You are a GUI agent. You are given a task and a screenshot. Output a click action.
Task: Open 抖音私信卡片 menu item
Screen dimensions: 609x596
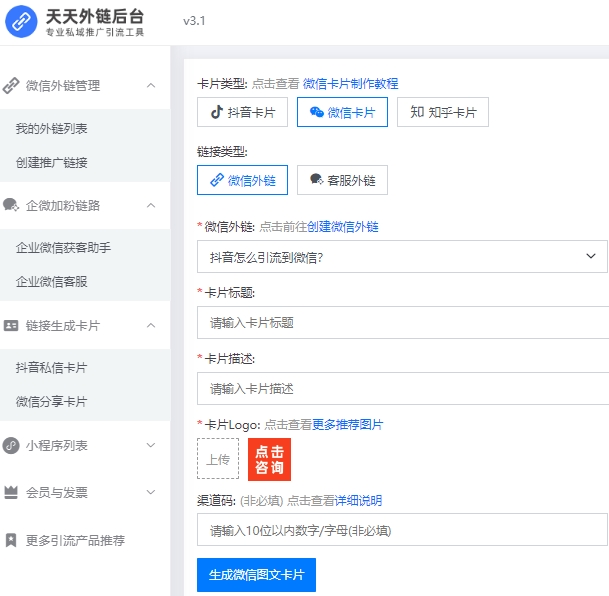pyautogui.click(x=51, y=368)
